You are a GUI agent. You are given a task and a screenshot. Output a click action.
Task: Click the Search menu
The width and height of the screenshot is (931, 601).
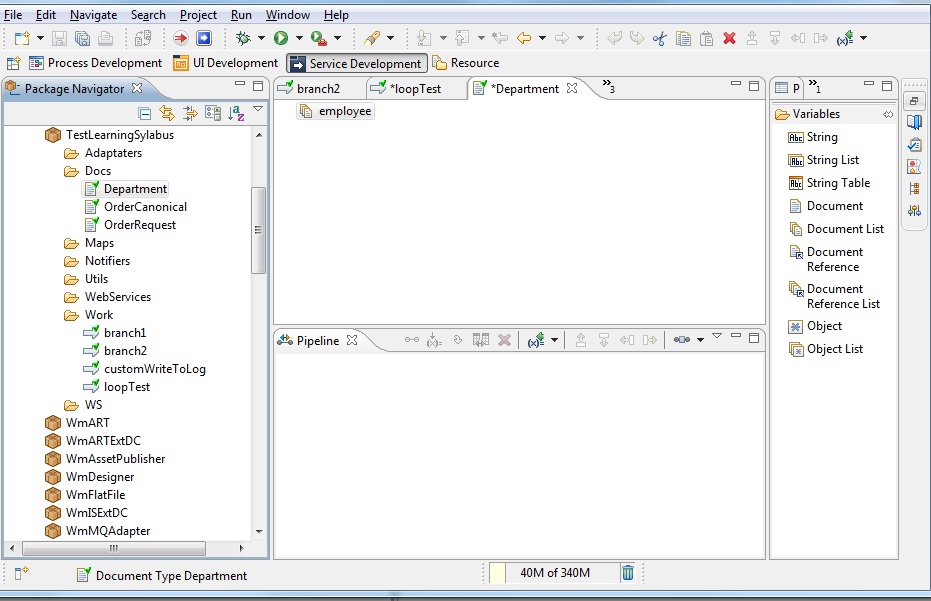click(148, 15)
